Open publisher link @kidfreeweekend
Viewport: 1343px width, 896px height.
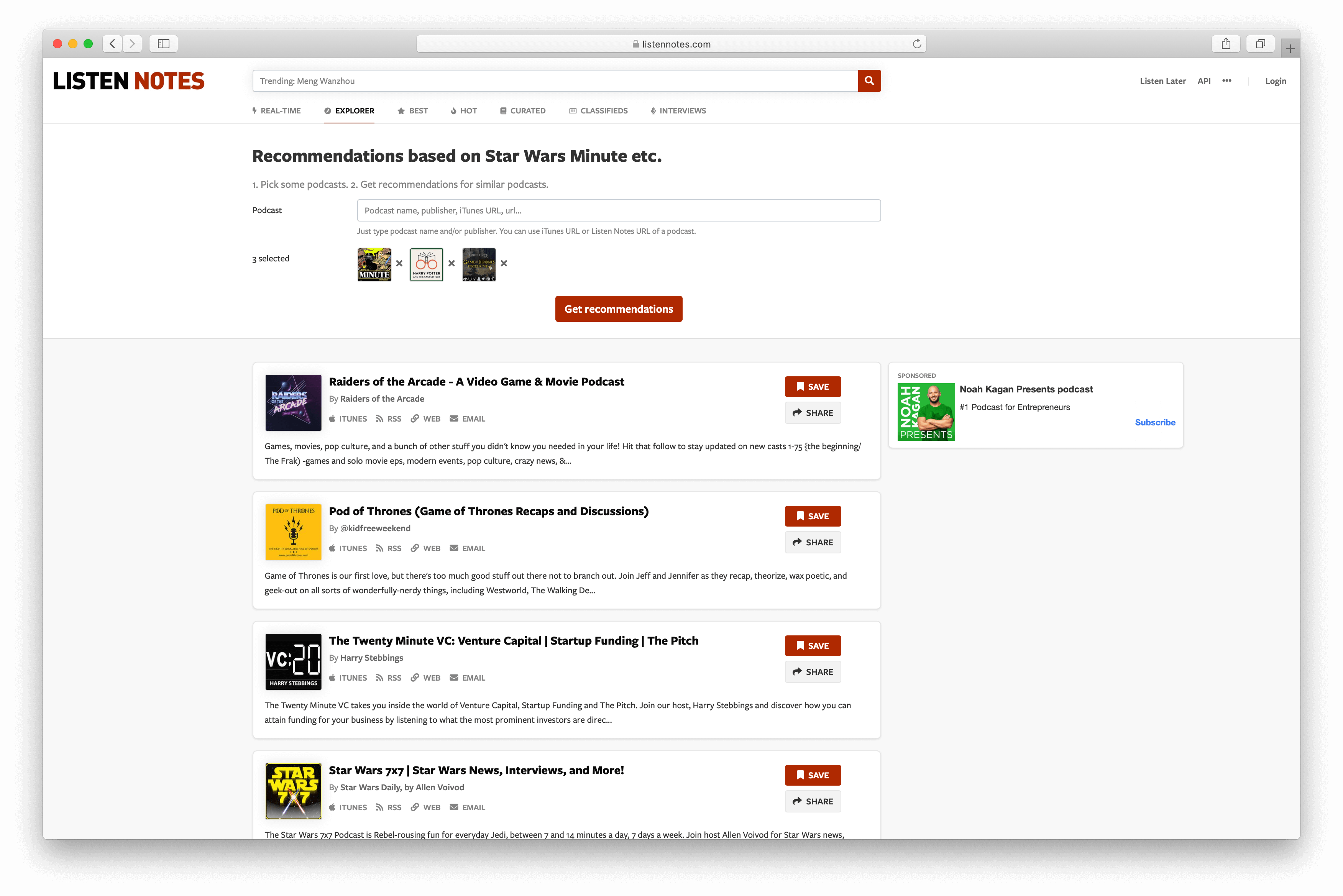(x=376, y=528)
